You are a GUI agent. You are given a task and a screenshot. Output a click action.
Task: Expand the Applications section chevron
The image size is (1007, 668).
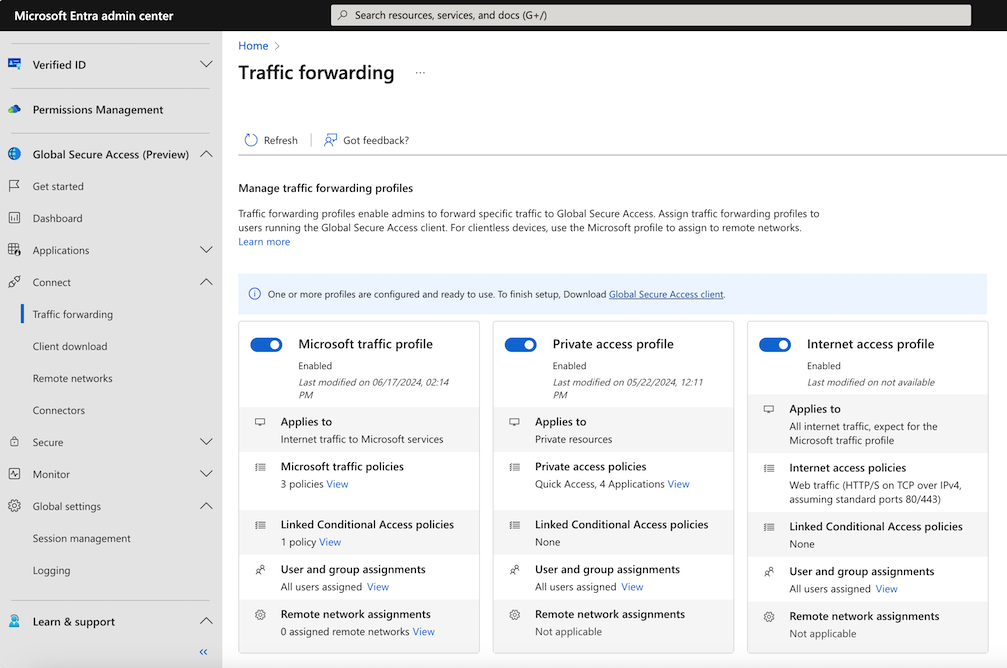coord(206,250)
